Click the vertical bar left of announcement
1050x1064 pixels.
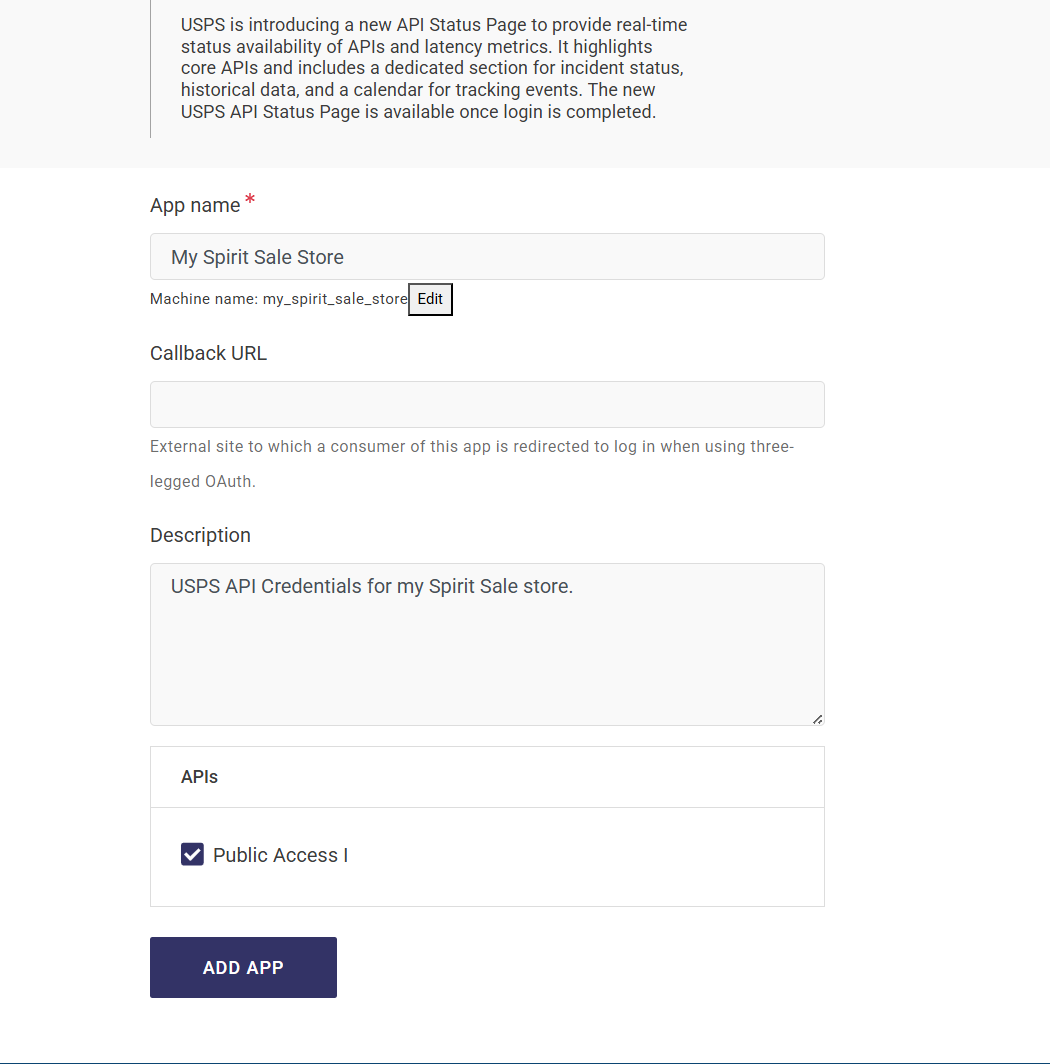150,68
